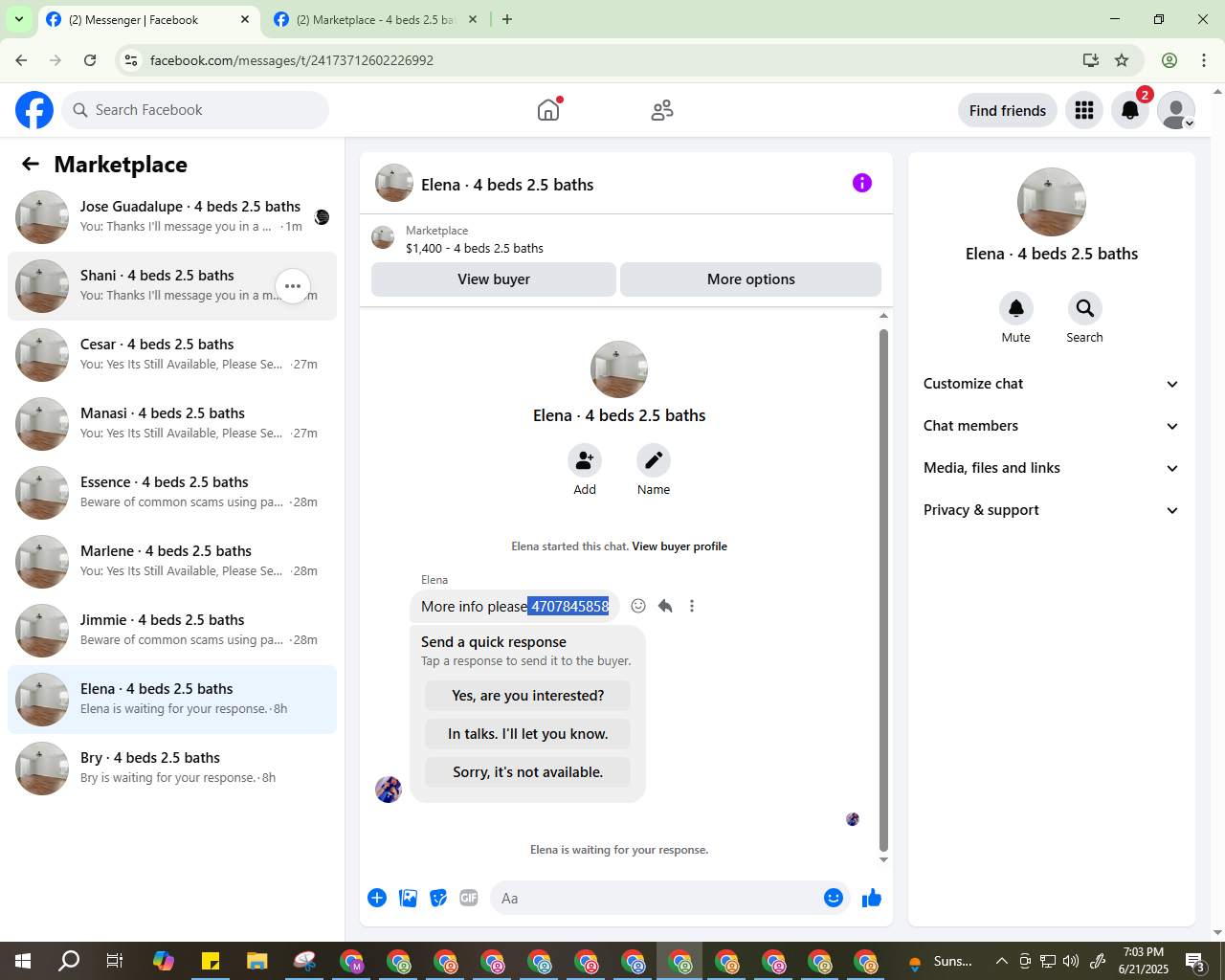The width and height of the screenshot is (1225, 980).
Task: Open Windows Start menu
Action: 23,961
